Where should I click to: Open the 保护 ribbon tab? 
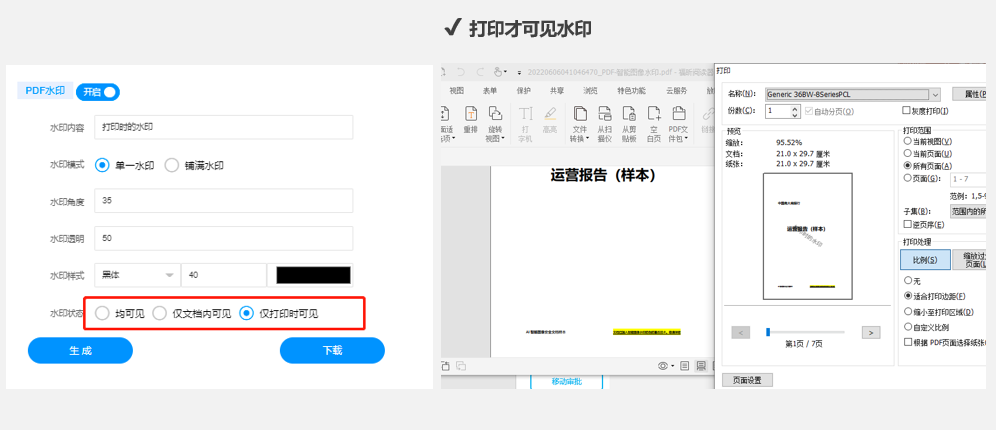click(x=523, y=90)
